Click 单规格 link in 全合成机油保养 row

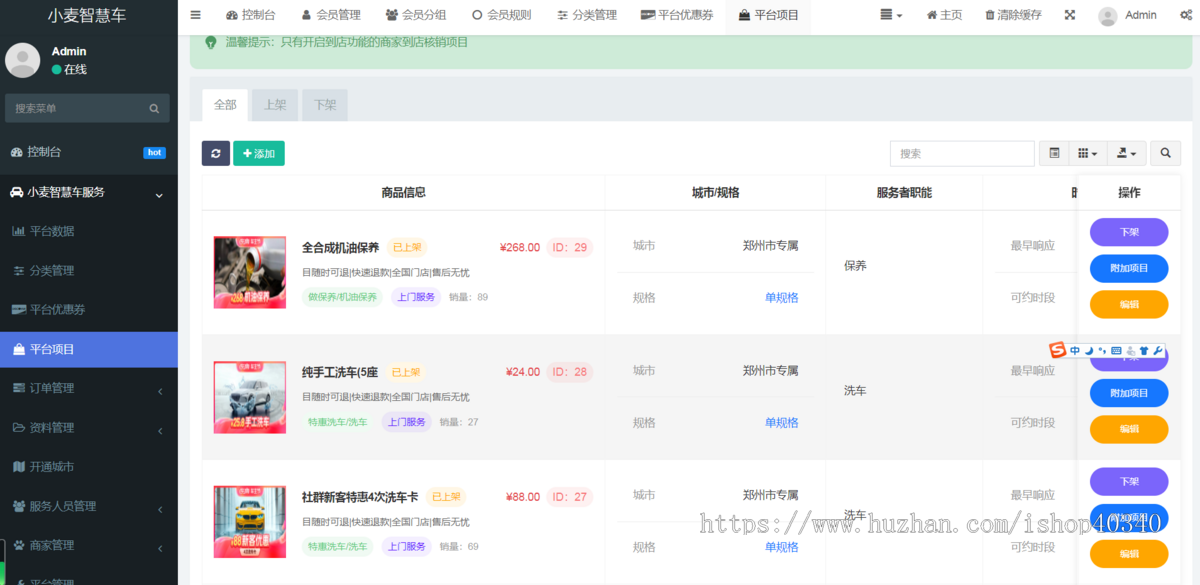pos(782,297)
